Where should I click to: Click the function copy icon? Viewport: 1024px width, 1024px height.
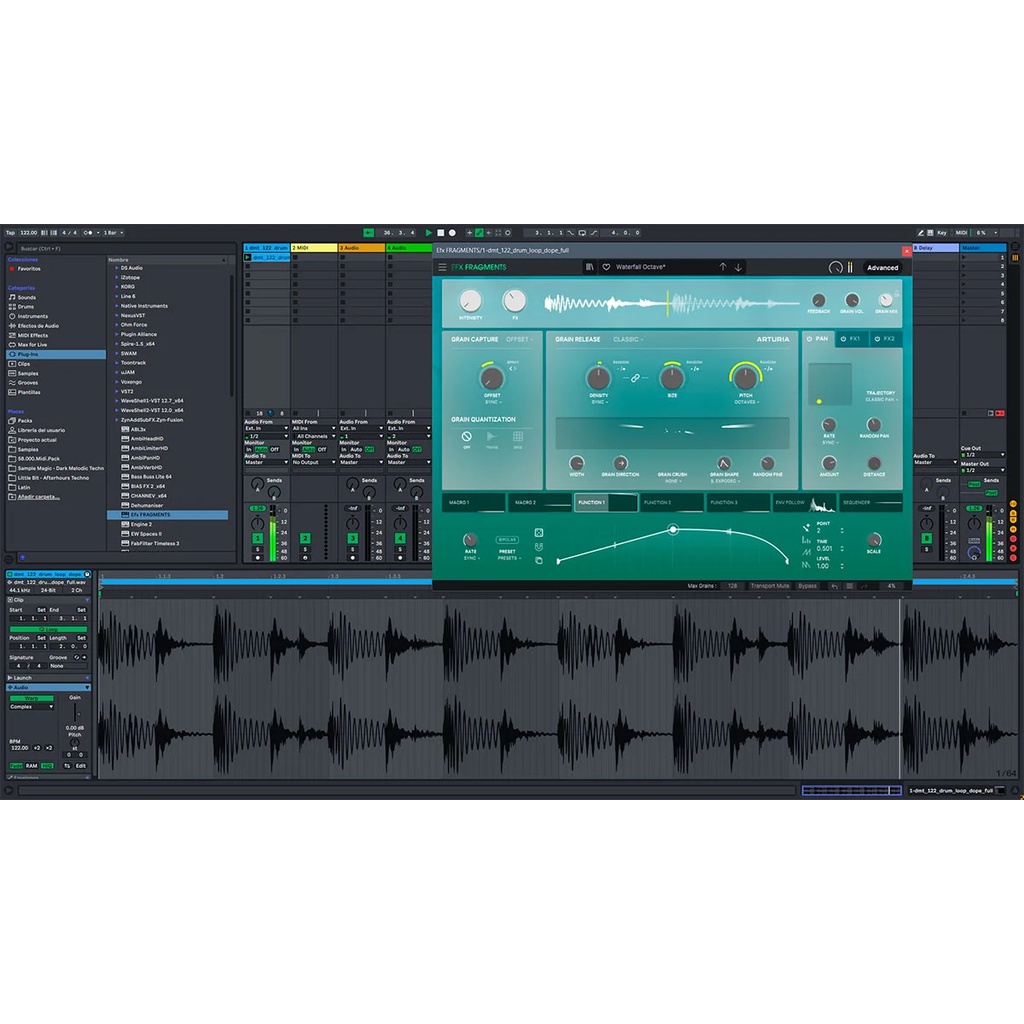(x=539, y=560)
